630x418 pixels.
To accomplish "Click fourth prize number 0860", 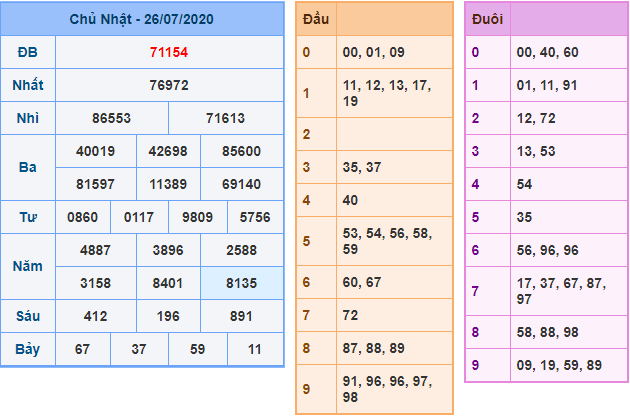I will pyautogui.click(x=82, y=217).
